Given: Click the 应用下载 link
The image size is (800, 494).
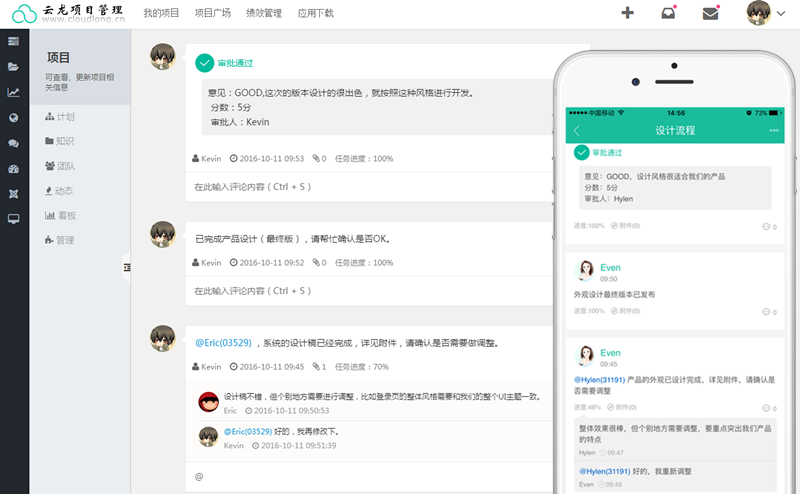Looking at the screenshot, I should tap(316, 13).
